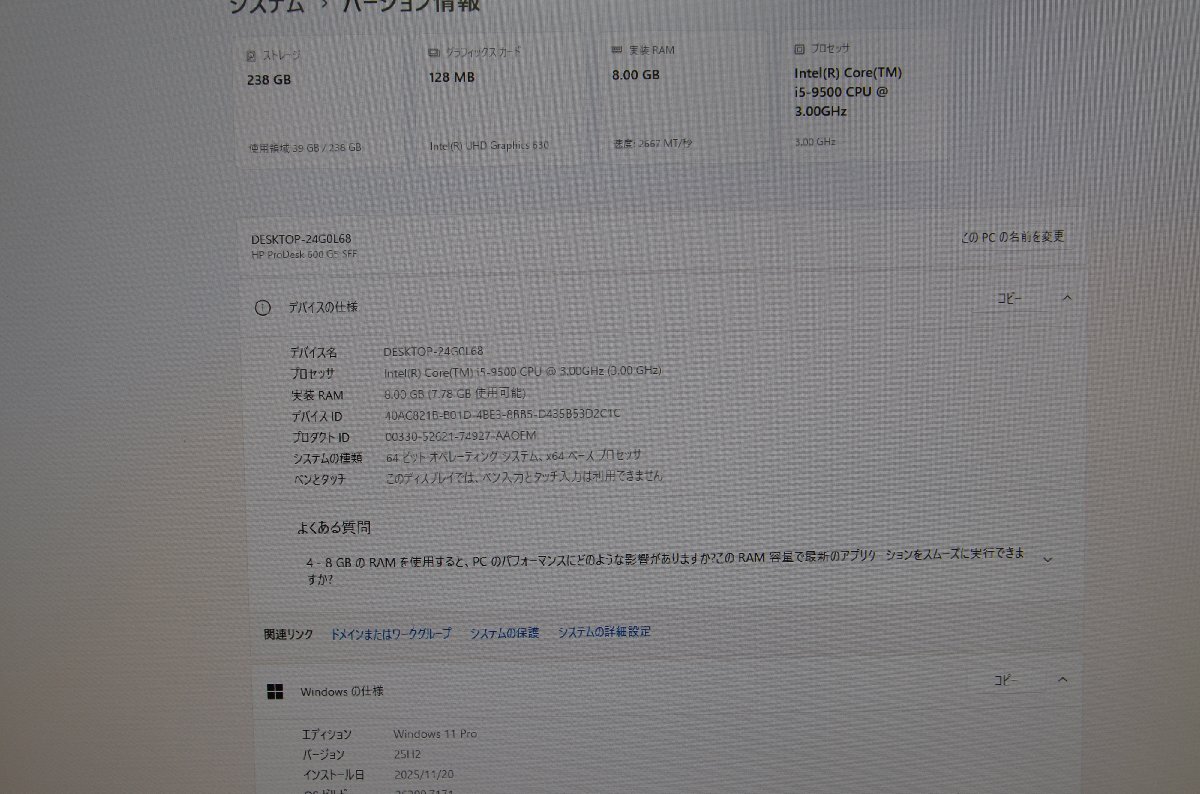Collapse the Windows の仕様 section chevron
The width and height of the screenshot is (1200, 794).
coord(1062,680)
